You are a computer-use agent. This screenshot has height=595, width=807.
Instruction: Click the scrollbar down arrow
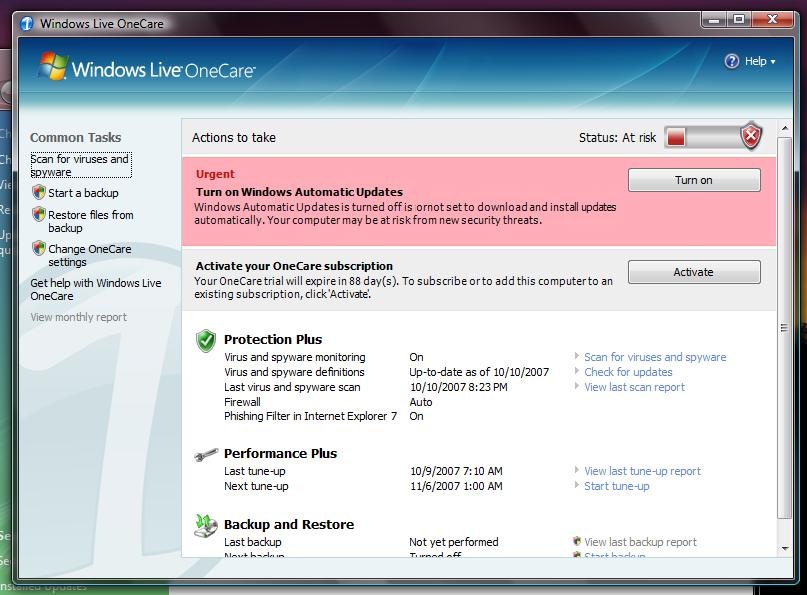(784, 548)
